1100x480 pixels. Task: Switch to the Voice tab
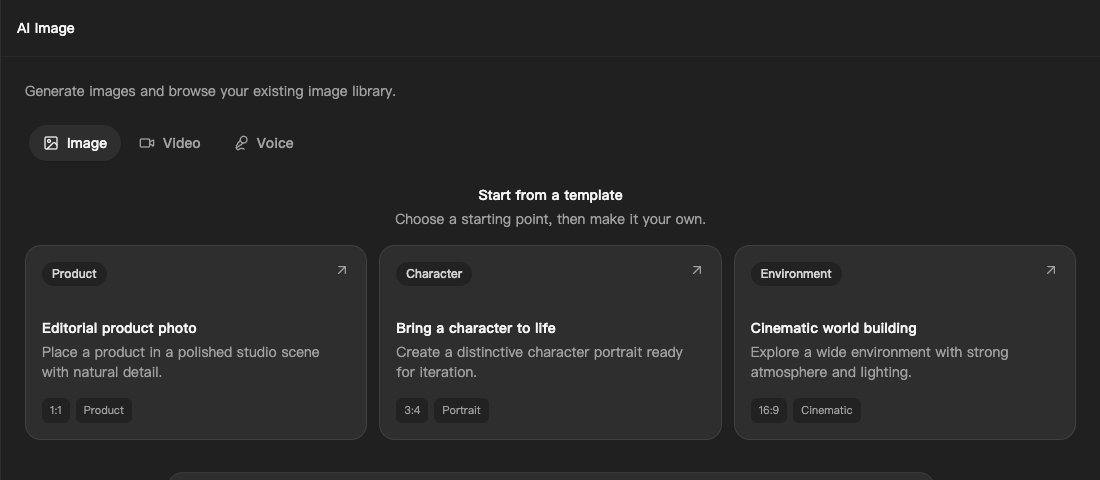pos(264,143)
